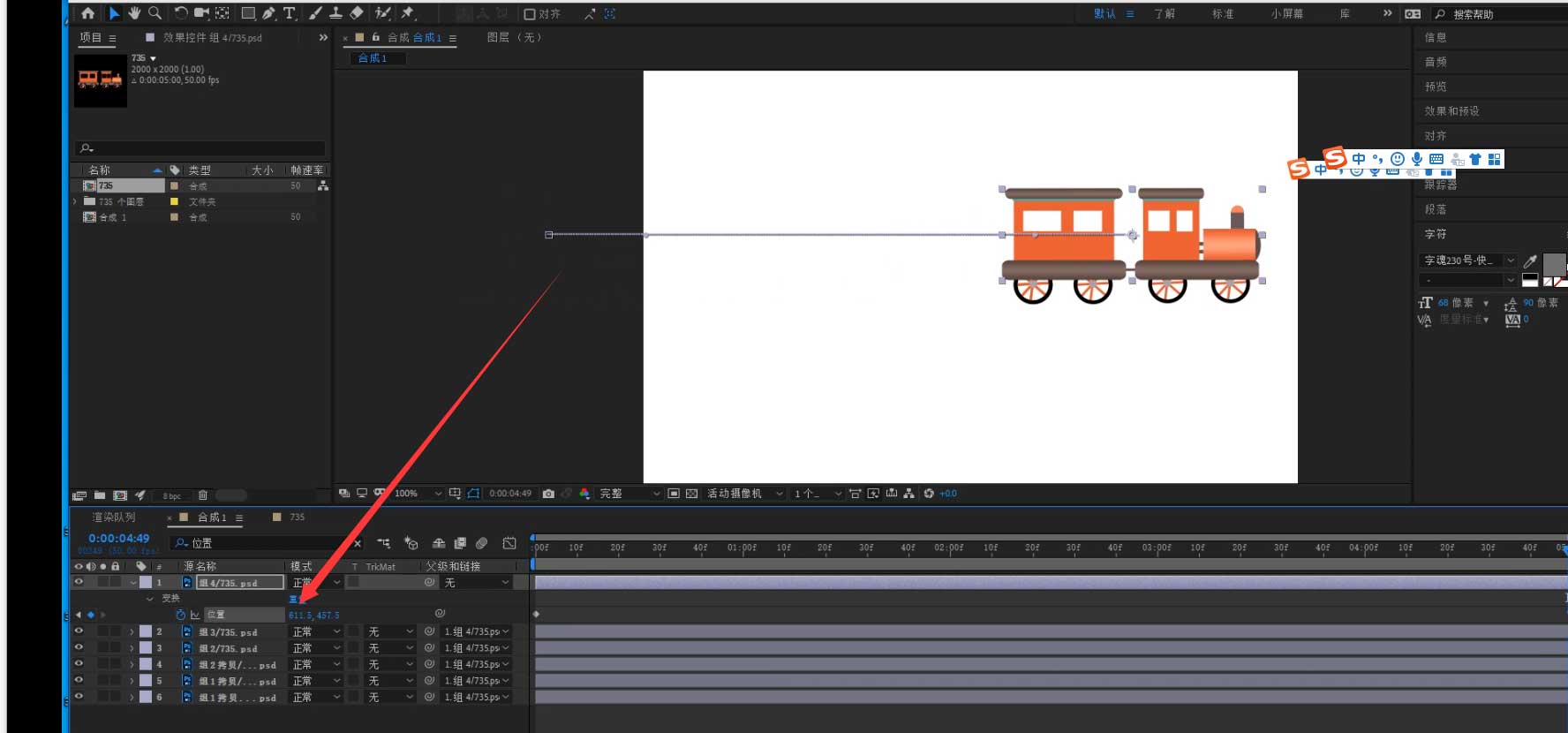
Task: Expand layer 2 properties with its arrow
Action: coord(132,632)
